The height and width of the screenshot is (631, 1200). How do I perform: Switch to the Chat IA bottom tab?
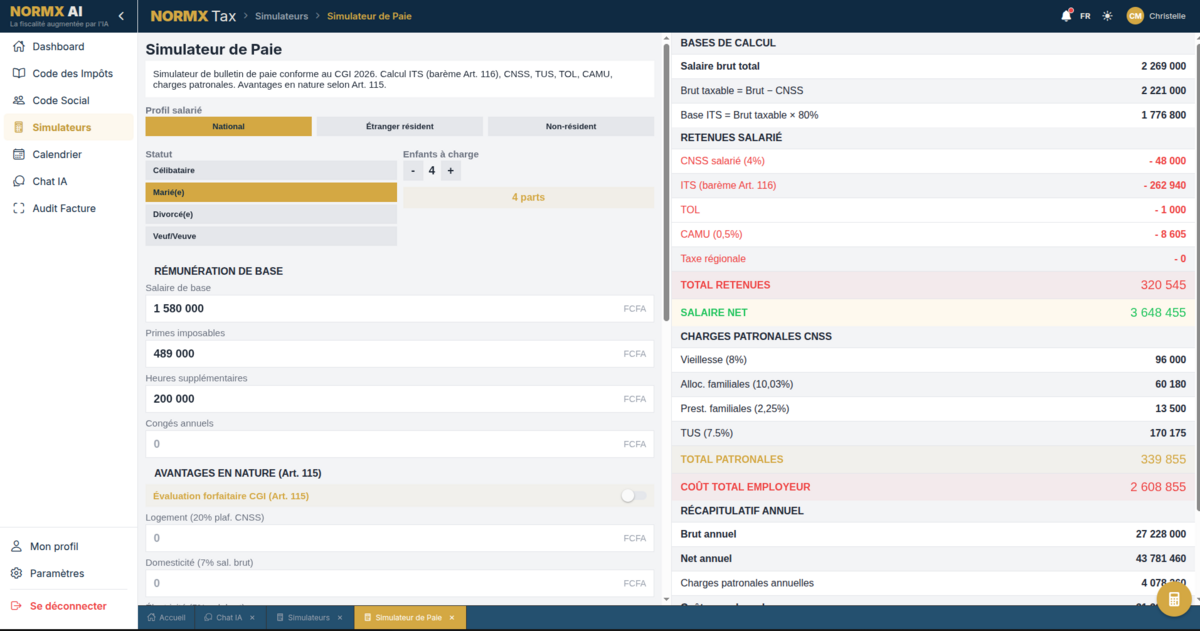pos(230,618)
